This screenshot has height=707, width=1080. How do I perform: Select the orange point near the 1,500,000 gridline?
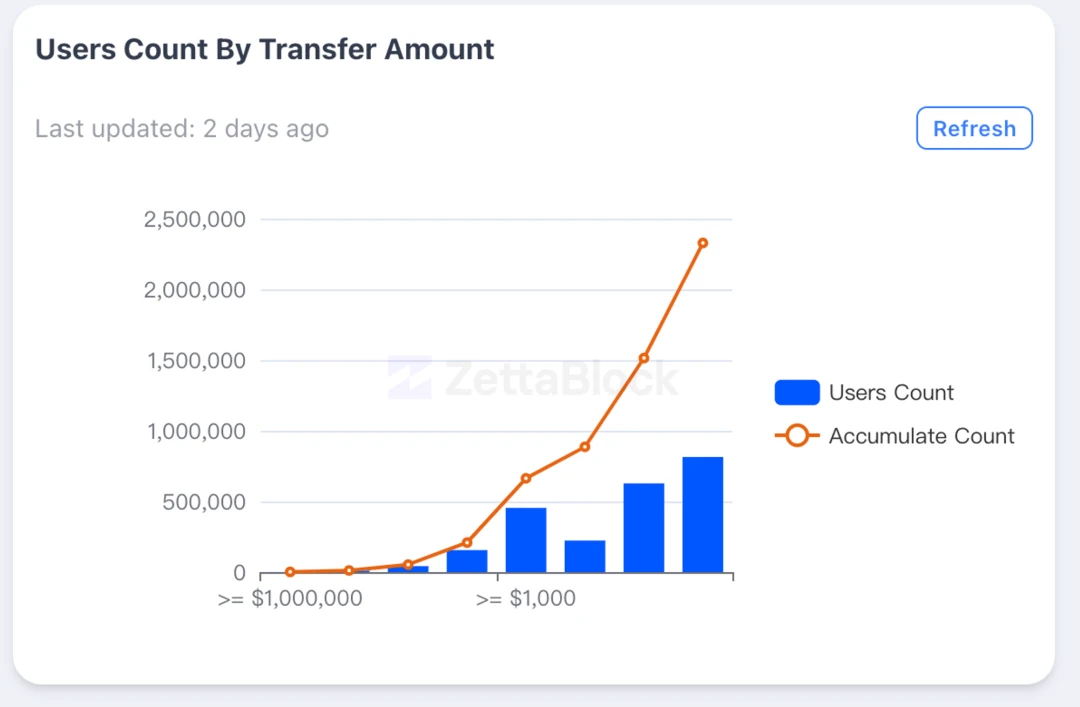coord(644,358)
